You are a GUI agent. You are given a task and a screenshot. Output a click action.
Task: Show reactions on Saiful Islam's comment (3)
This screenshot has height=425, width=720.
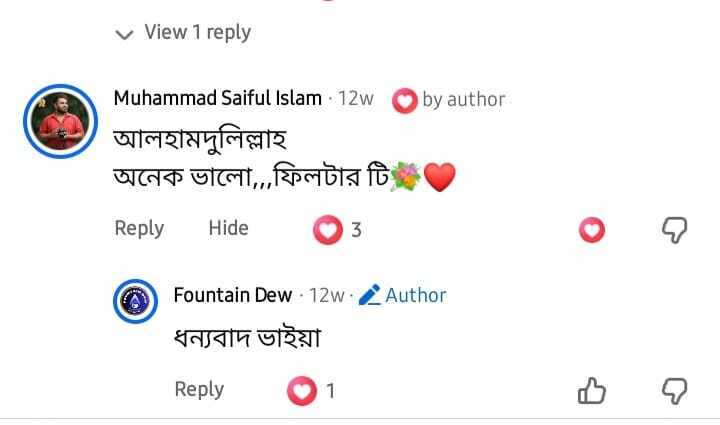(338, 229)
